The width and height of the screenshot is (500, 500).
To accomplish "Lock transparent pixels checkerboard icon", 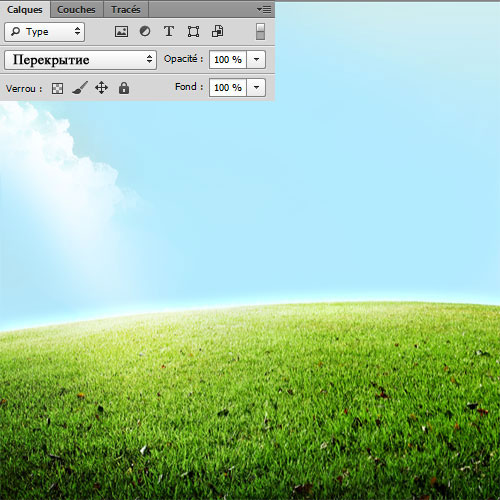I will coord(57,89).
